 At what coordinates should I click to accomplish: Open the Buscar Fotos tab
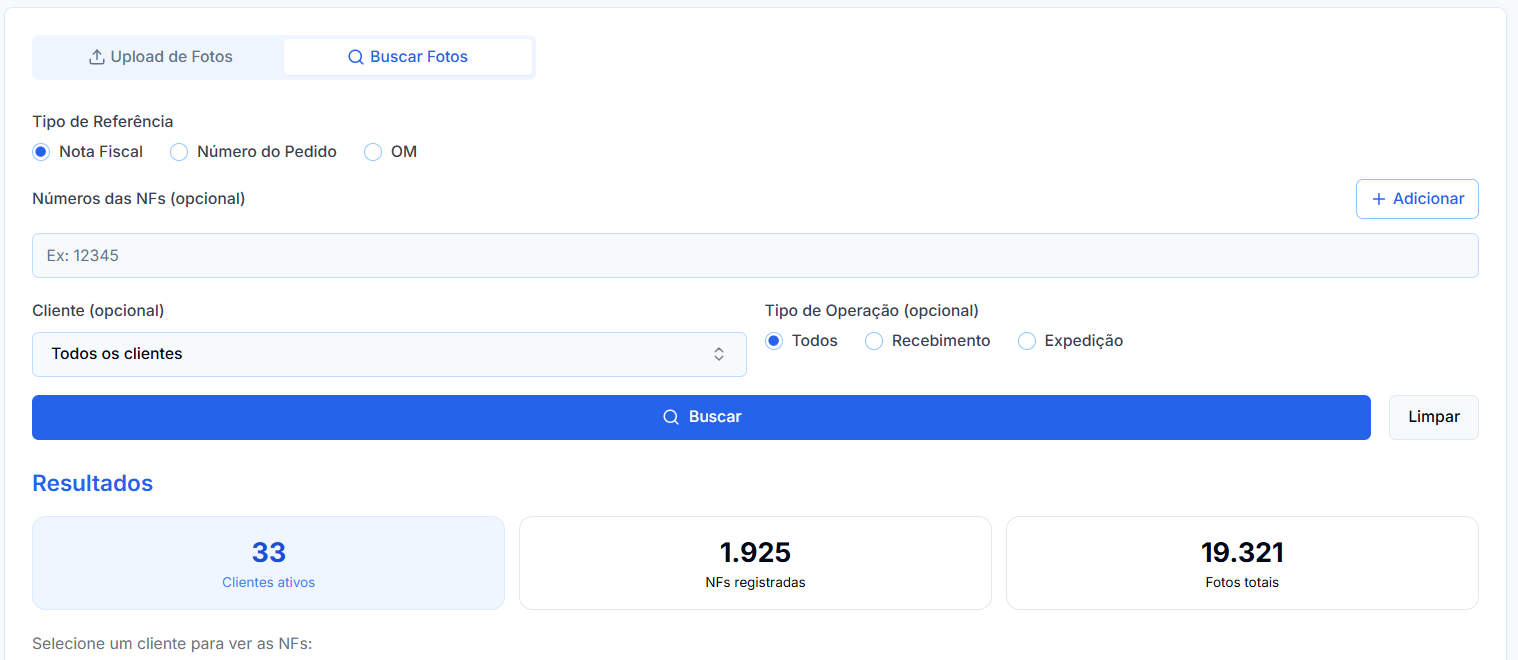[x=408, y=57]
